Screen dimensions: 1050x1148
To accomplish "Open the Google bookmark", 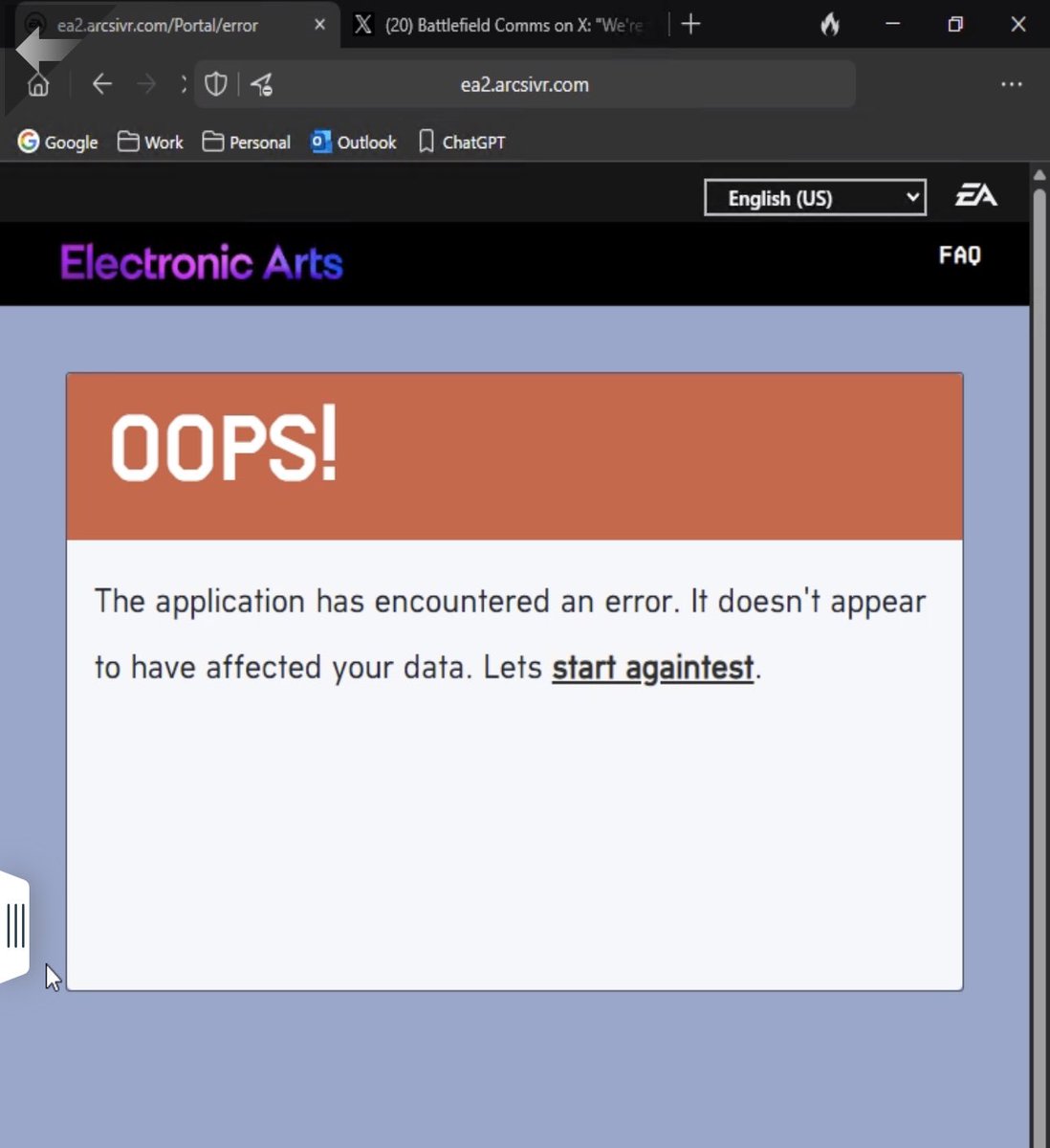I will pos(58,142).
